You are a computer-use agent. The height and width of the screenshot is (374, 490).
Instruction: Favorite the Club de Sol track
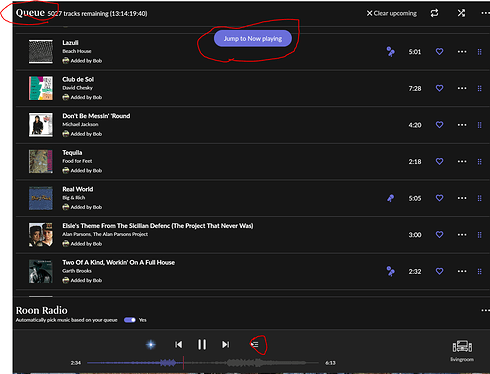(x=439, y=88)
